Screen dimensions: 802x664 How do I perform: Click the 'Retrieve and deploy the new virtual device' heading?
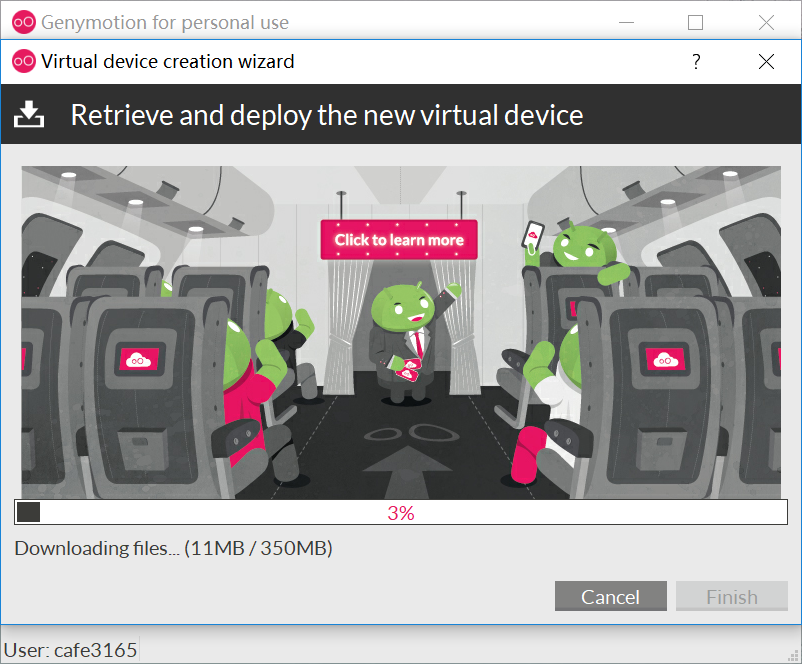click(327, 115)
